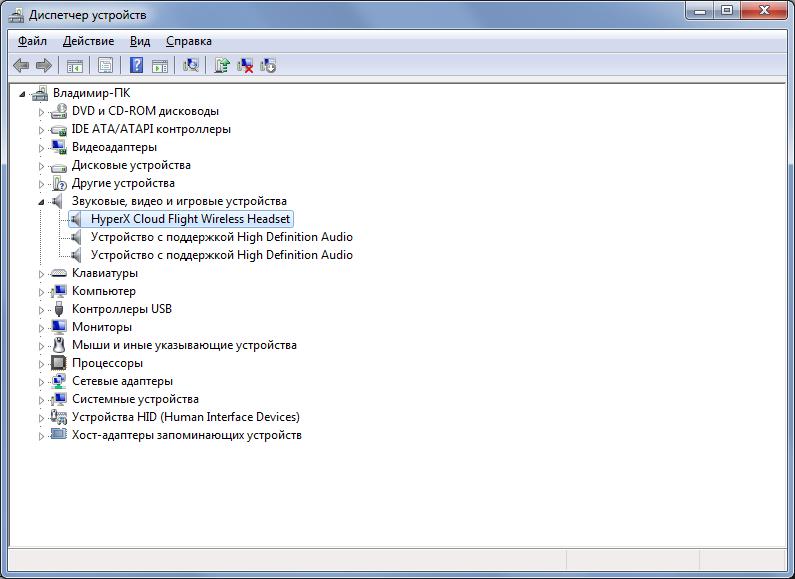
Task: Select the Мониторы category label
Action: click(x=102, y=327)
